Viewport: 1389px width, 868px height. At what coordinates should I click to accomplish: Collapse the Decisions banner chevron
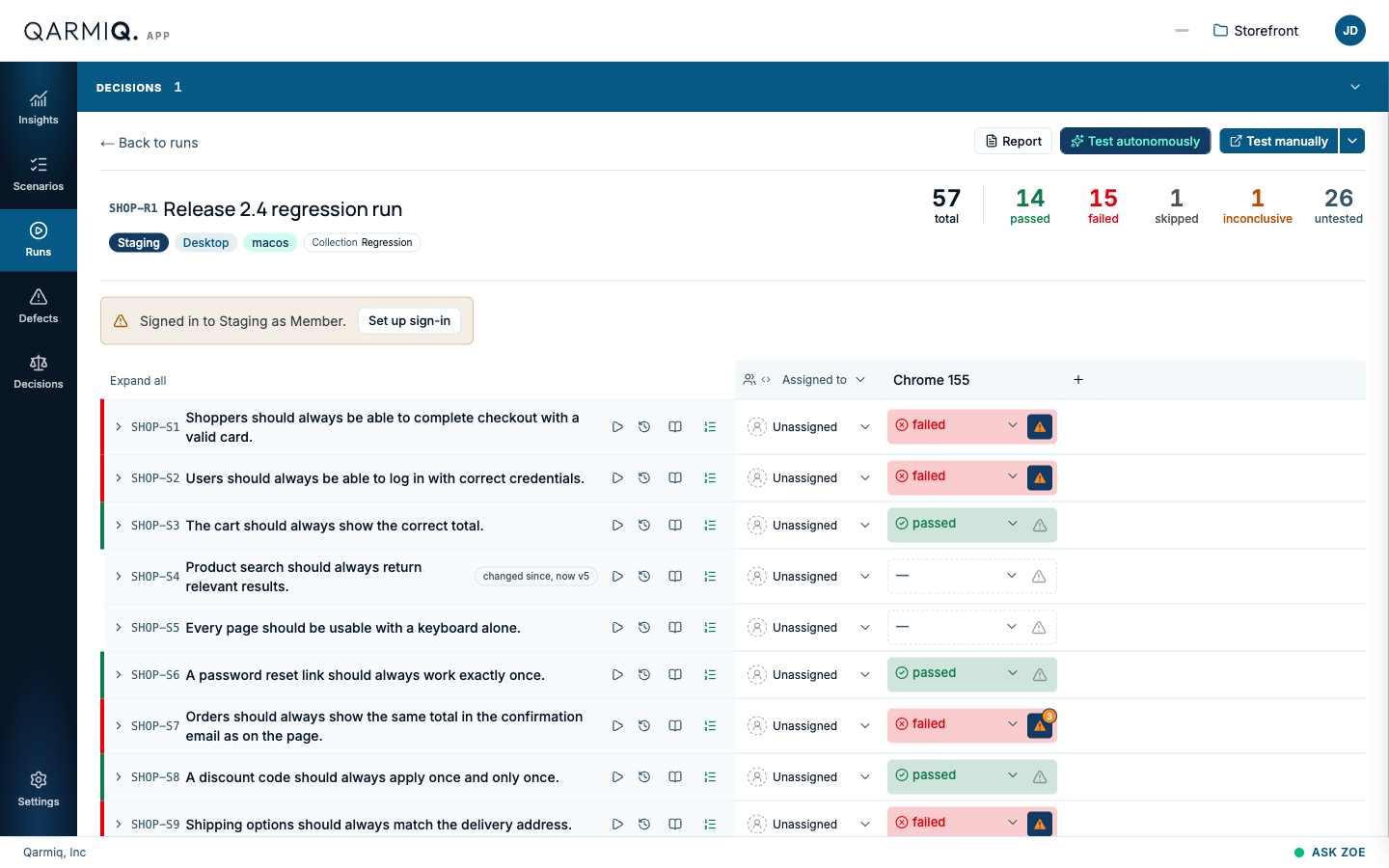[x=1355, y=87]
